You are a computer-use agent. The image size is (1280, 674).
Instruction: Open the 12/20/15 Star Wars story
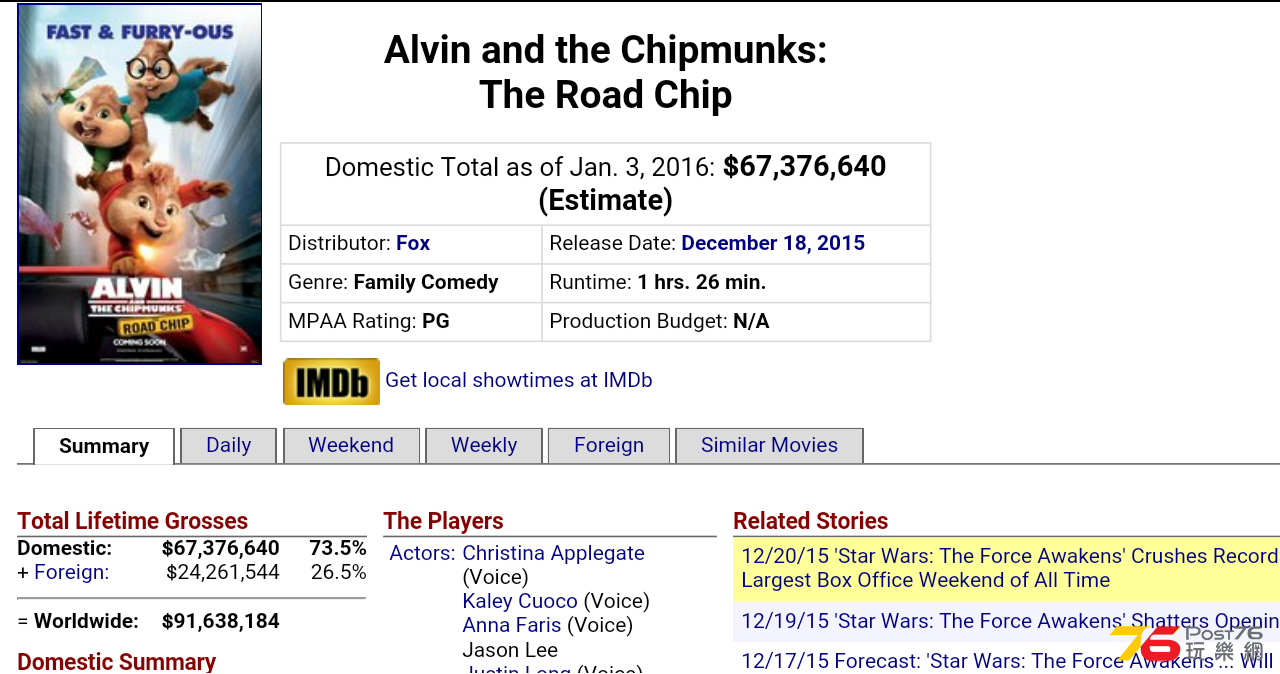point(1010,568)
